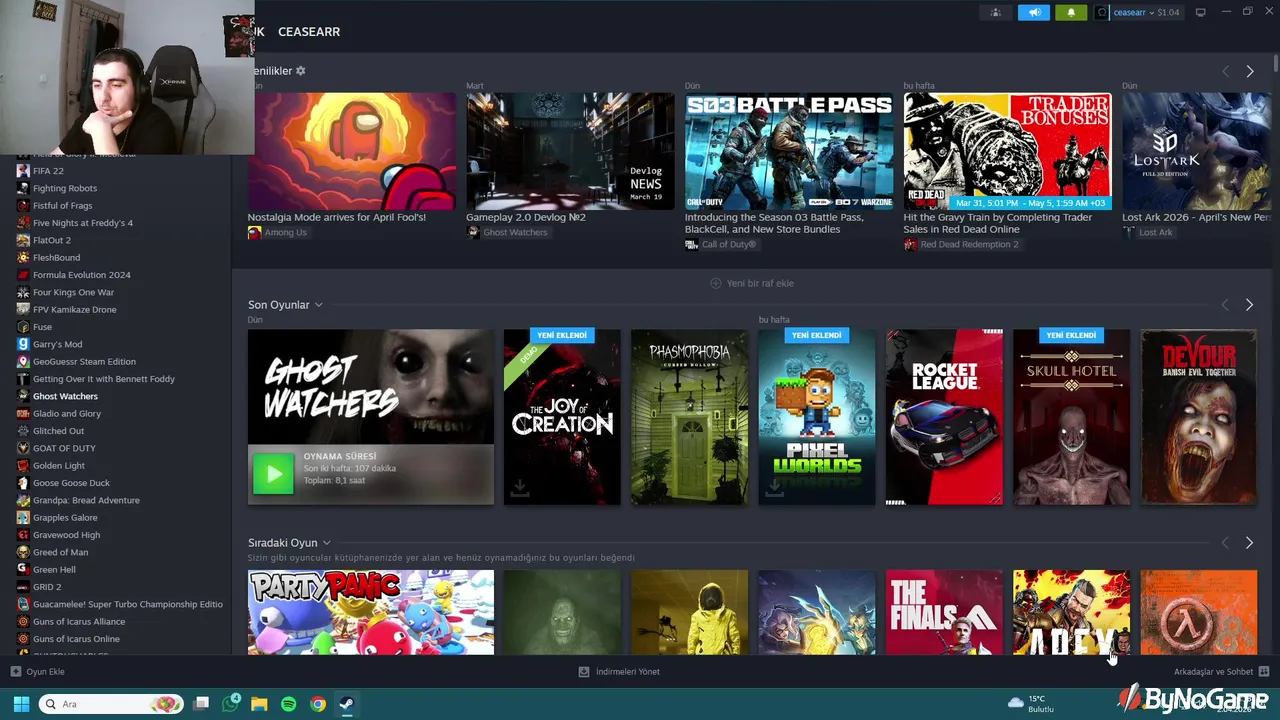Image resolution: width=1280 pixels, height=720 pixels.
Task: Click download icon on Pixel Worlds cover
Action: coord(774,488)
